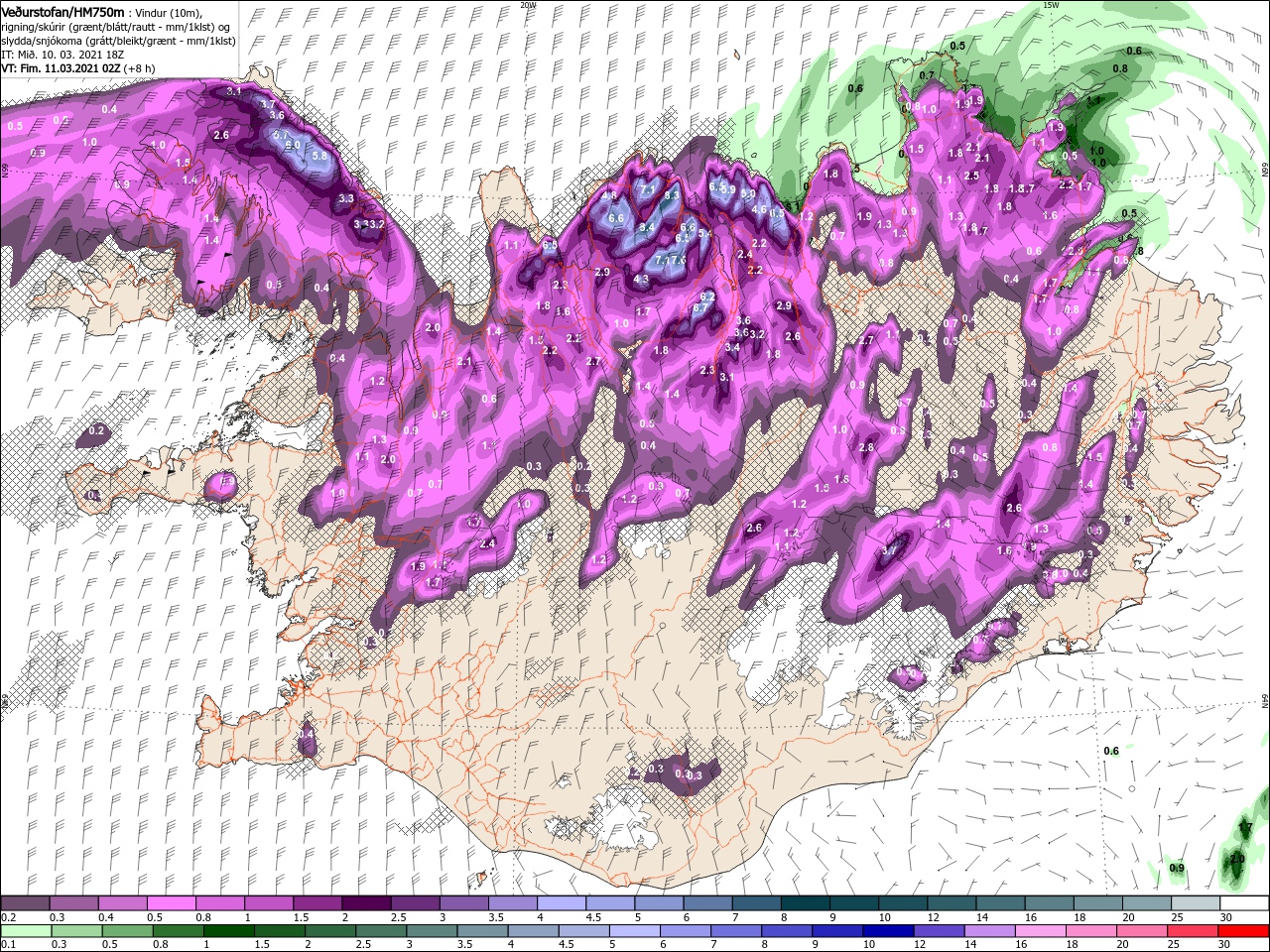Click the 15W longitude label

[1051, 5]
